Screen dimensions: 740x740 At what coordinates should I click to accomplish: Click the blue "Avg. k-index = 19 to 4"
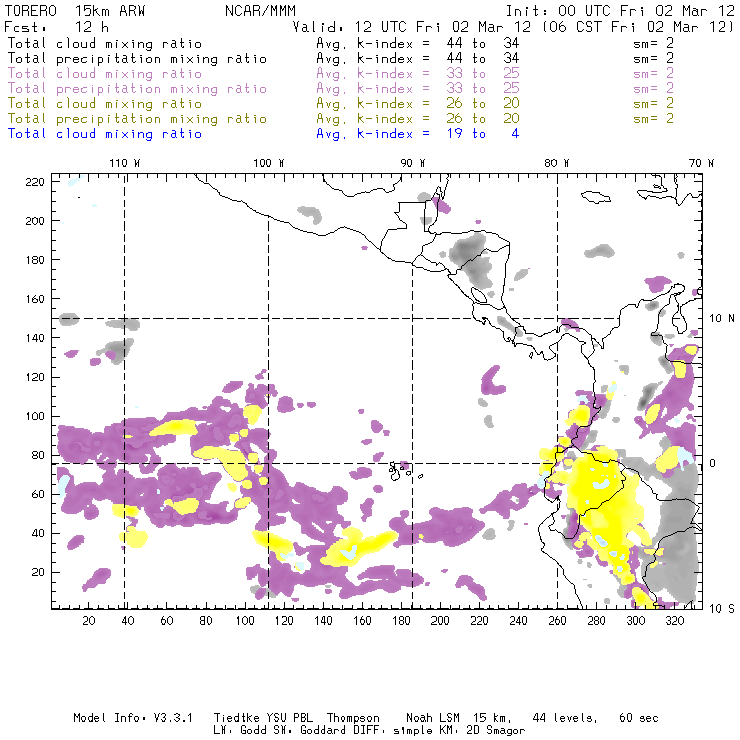pos(418,134)
